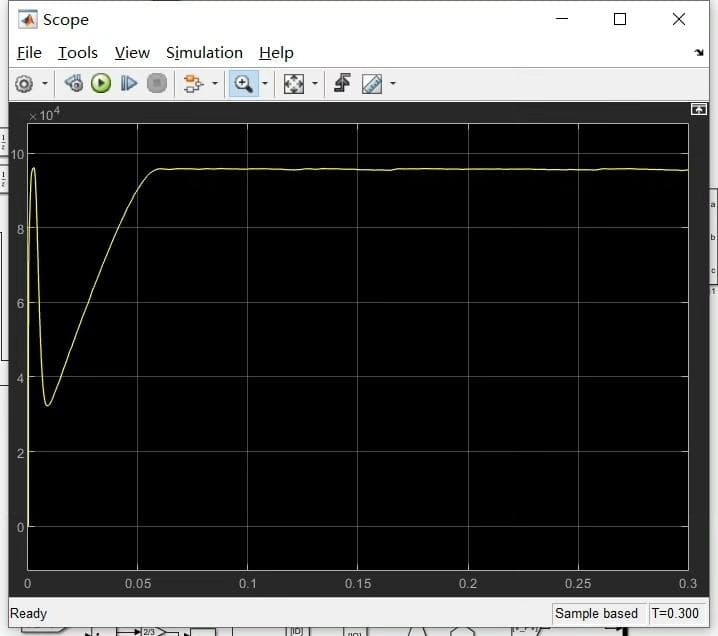Open the Simulation menu
The height and width of the screenshot is (636, 718).
204,53
